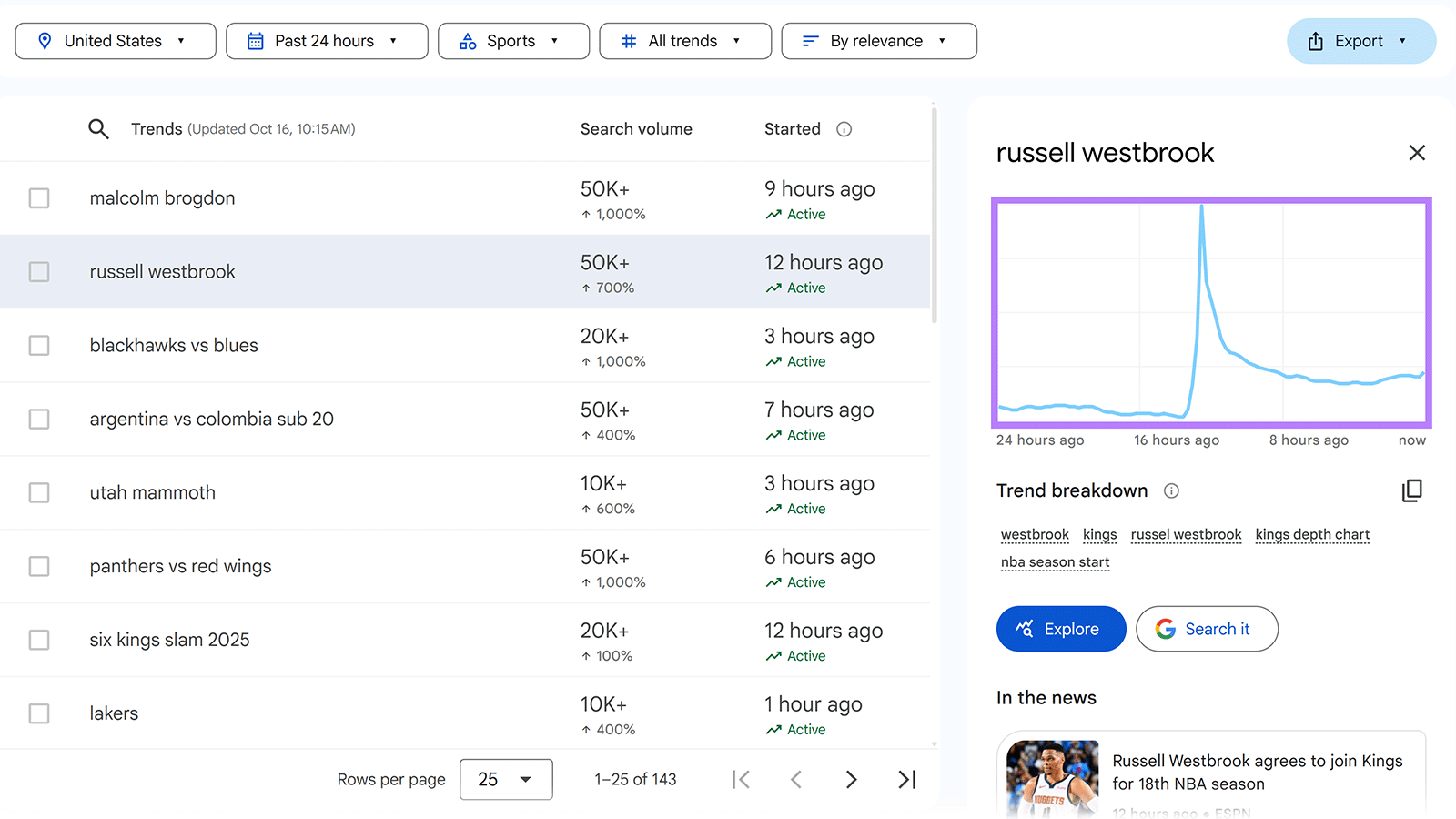Select the malcolm brogdon row checkbox

(38, 197)
